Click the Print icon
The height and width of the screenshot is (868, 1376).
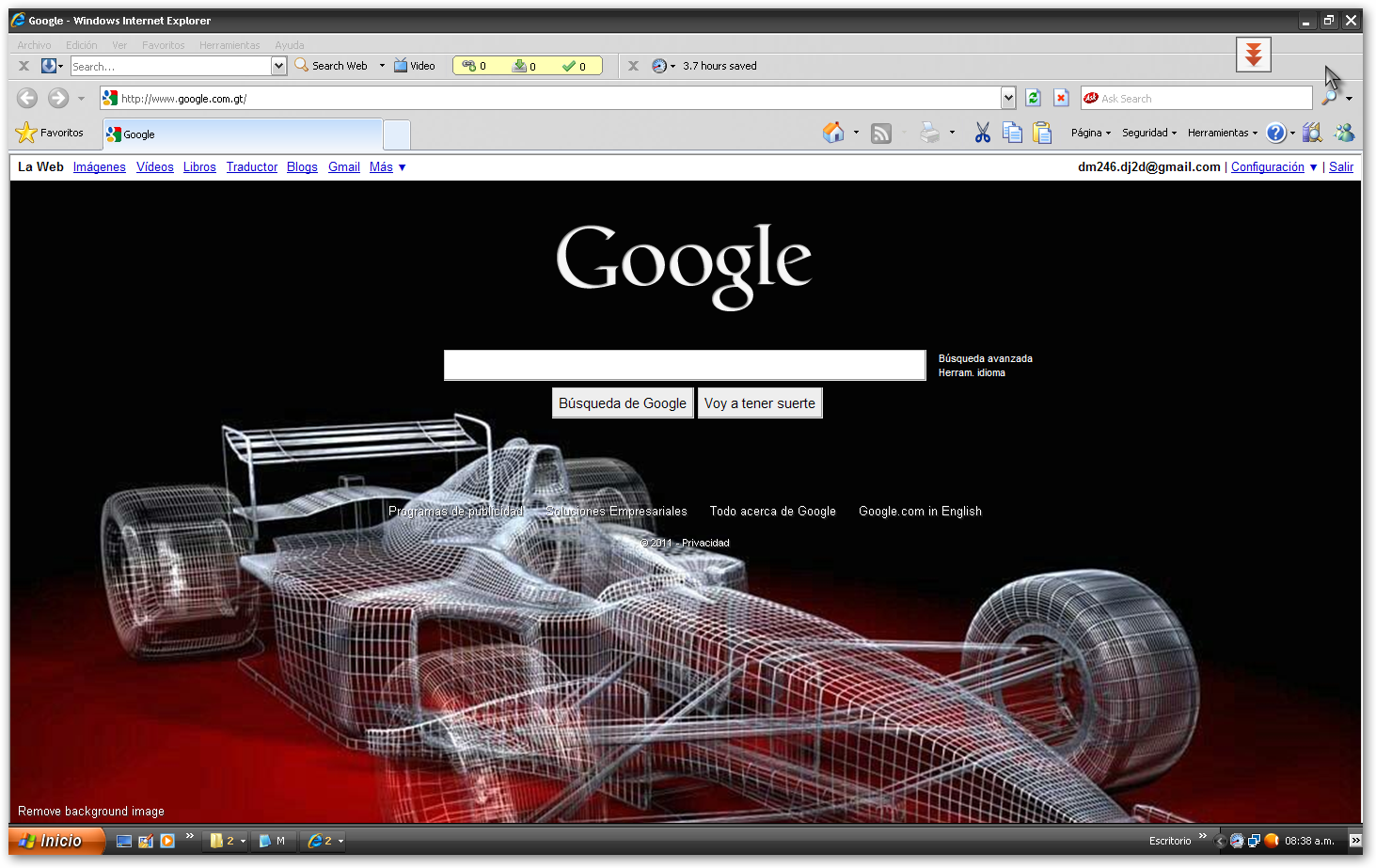tap(929, 133)
